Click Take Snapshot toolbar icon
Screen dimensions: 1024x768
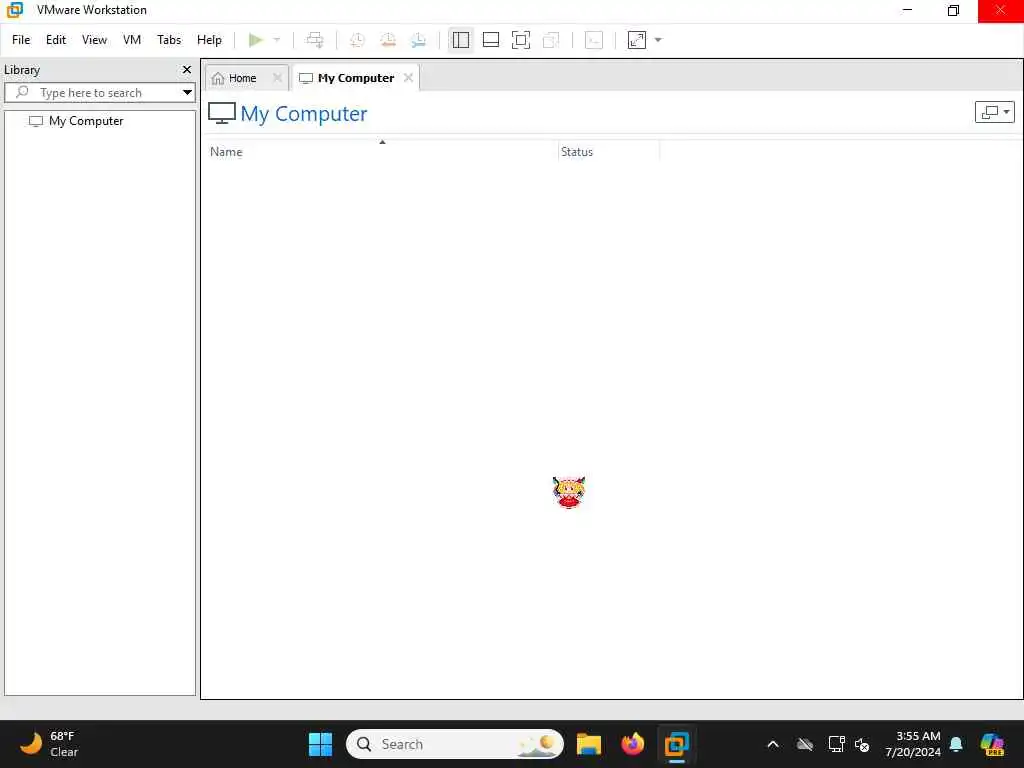pos(357,40)
